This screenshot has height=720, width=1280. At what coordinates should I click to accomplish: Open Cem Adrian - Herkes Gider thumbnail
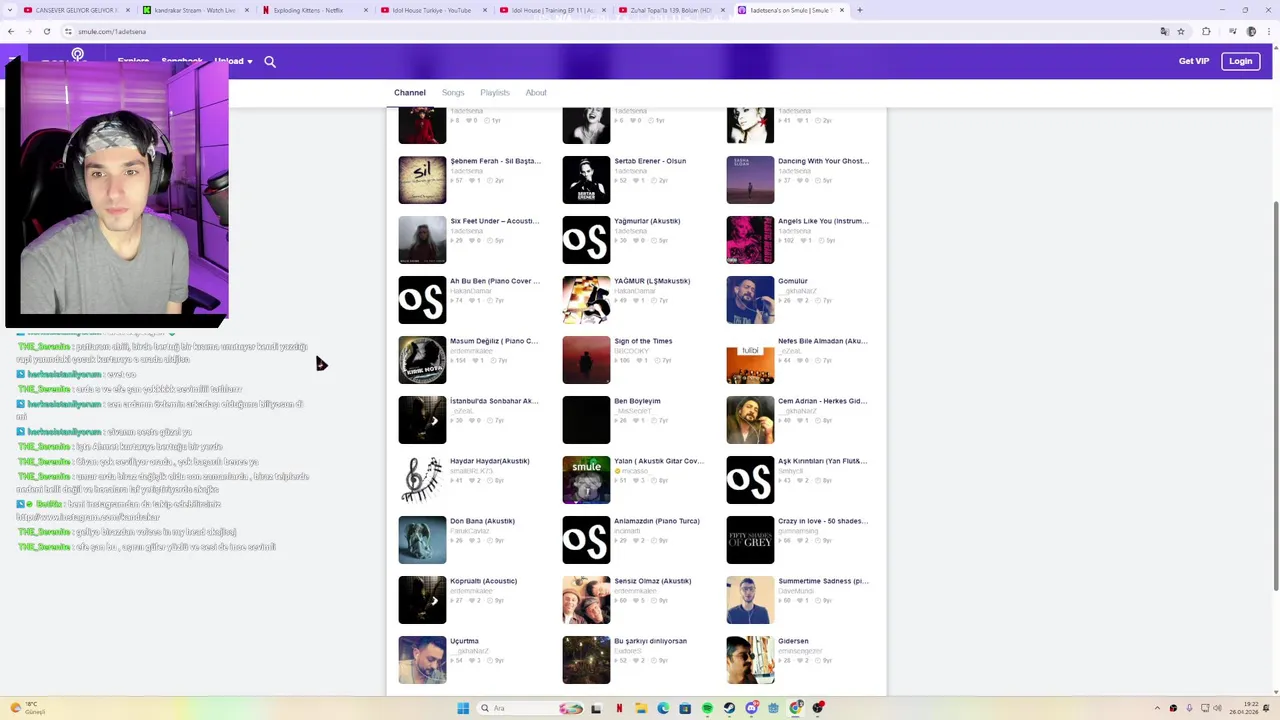click(750, 420)
